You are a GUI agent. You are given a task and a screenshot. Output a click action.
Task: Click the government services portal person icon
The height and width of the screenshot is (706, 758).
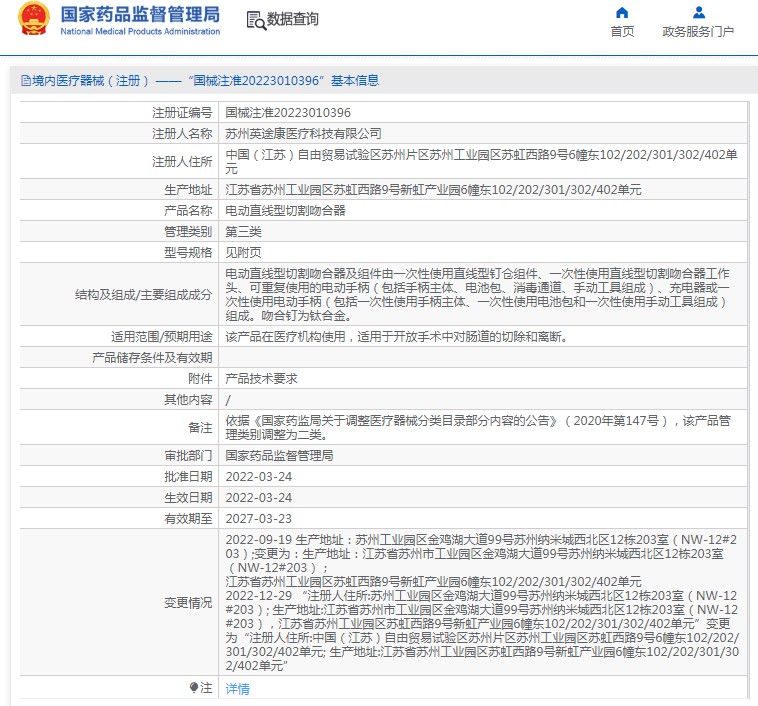point(699,13)
